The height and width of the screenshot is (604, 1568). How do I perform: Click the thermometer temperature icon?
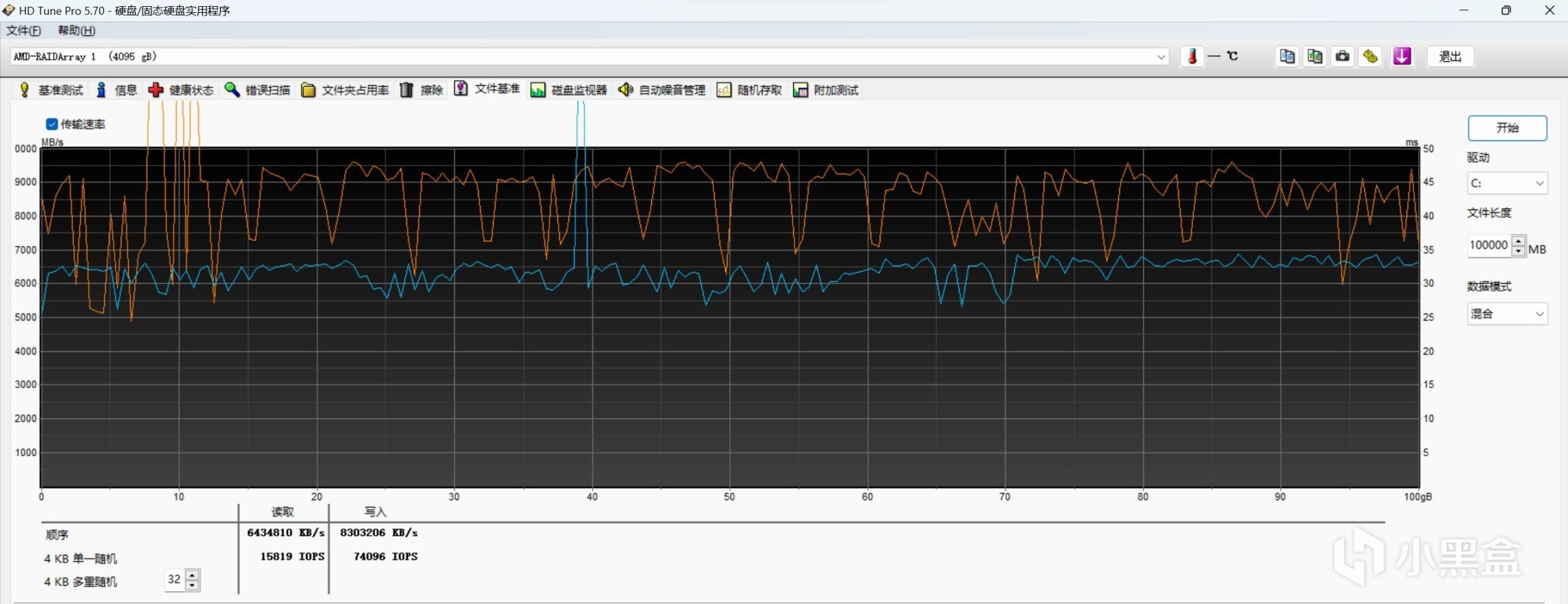coord(1192,57)
